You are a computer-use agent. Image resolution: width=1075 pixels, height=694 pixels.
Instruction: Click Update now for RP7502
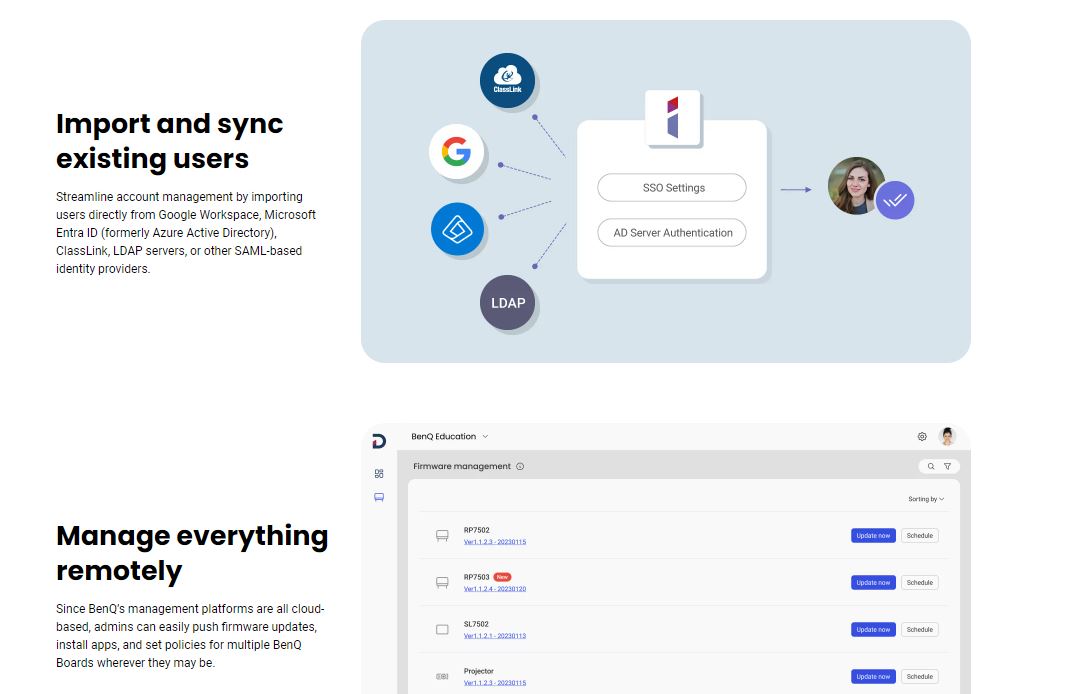(x=873, y=536)
